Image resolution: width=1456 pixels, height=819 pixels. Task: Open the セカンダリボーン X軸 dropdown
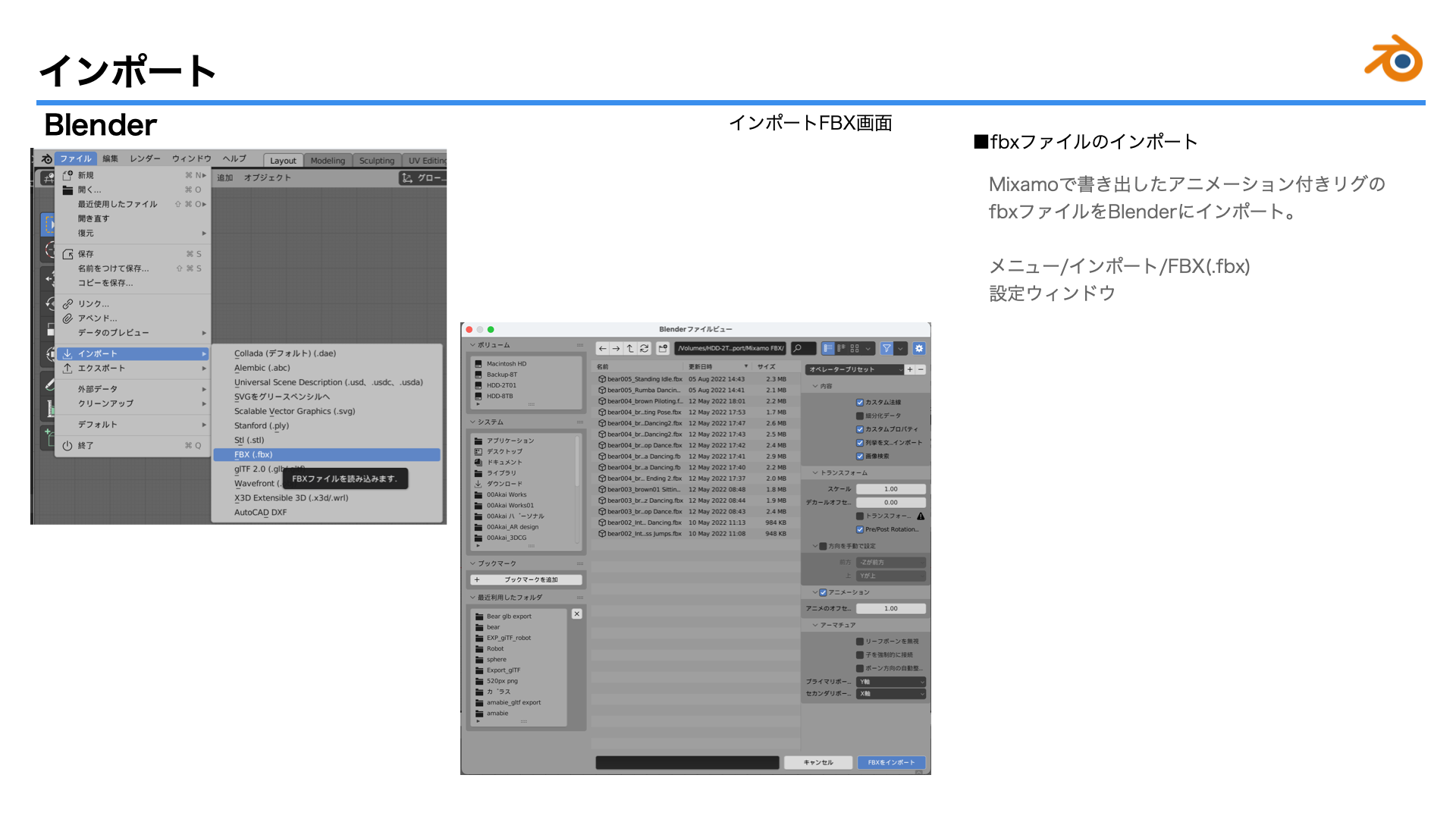pyautogui.click(x=891, y=694)
